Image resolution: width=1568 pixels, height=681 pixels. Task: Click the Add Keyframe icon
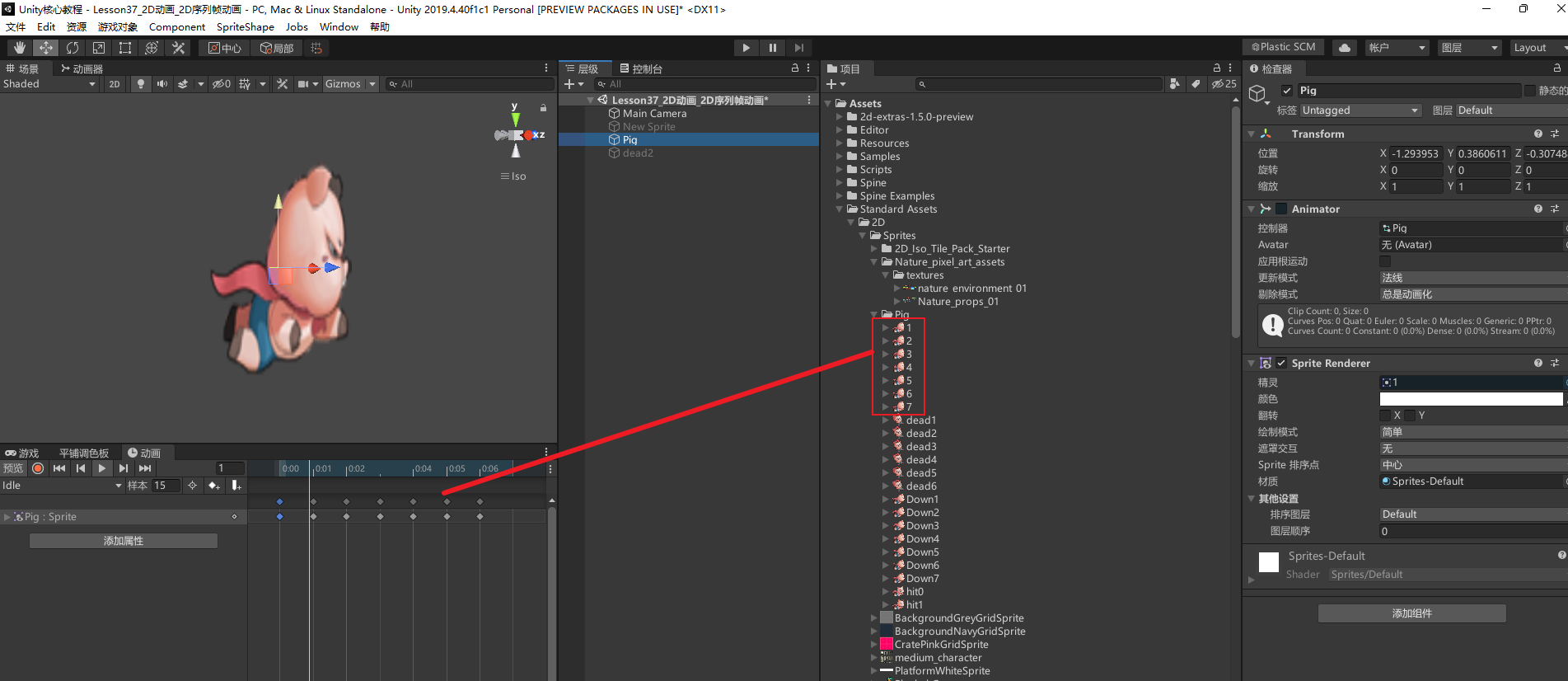pos(214,486)
